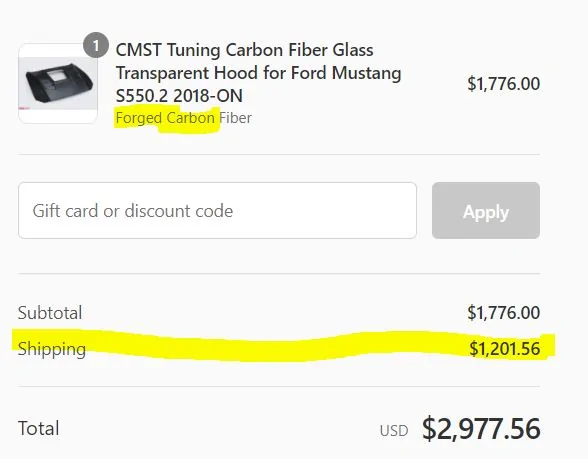Click the Subtotal label
Image resolution: width=588 pixels, height=459 pixels.
click(50, 313)
